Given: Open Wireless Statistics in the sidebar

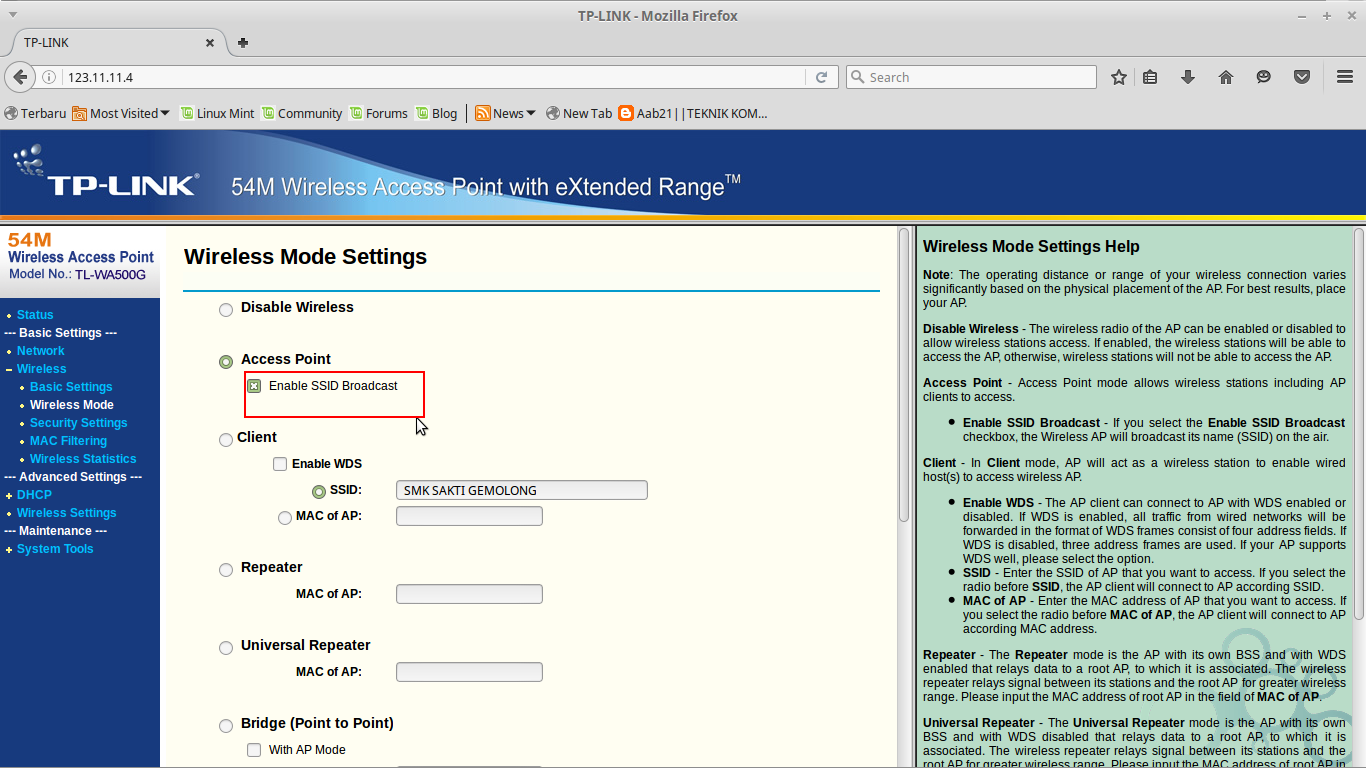Looking at the screenshot, I should (x=83, y=458).
